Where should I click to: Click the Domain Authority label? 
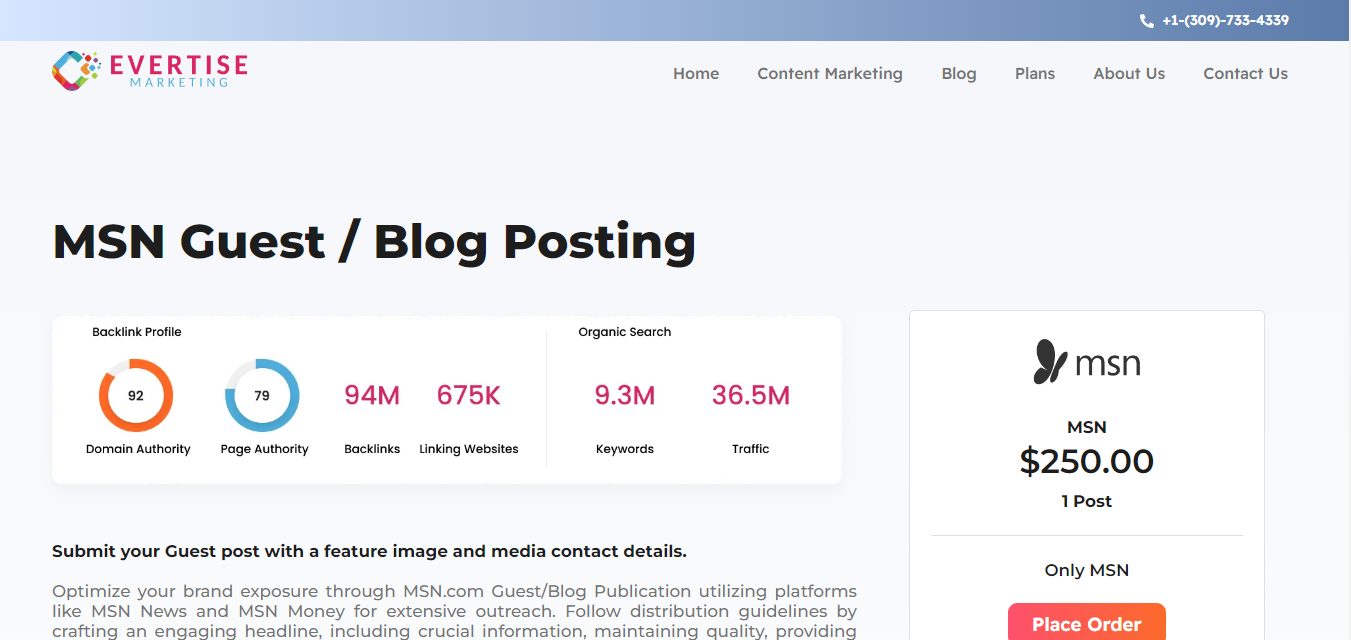[138, 449]
